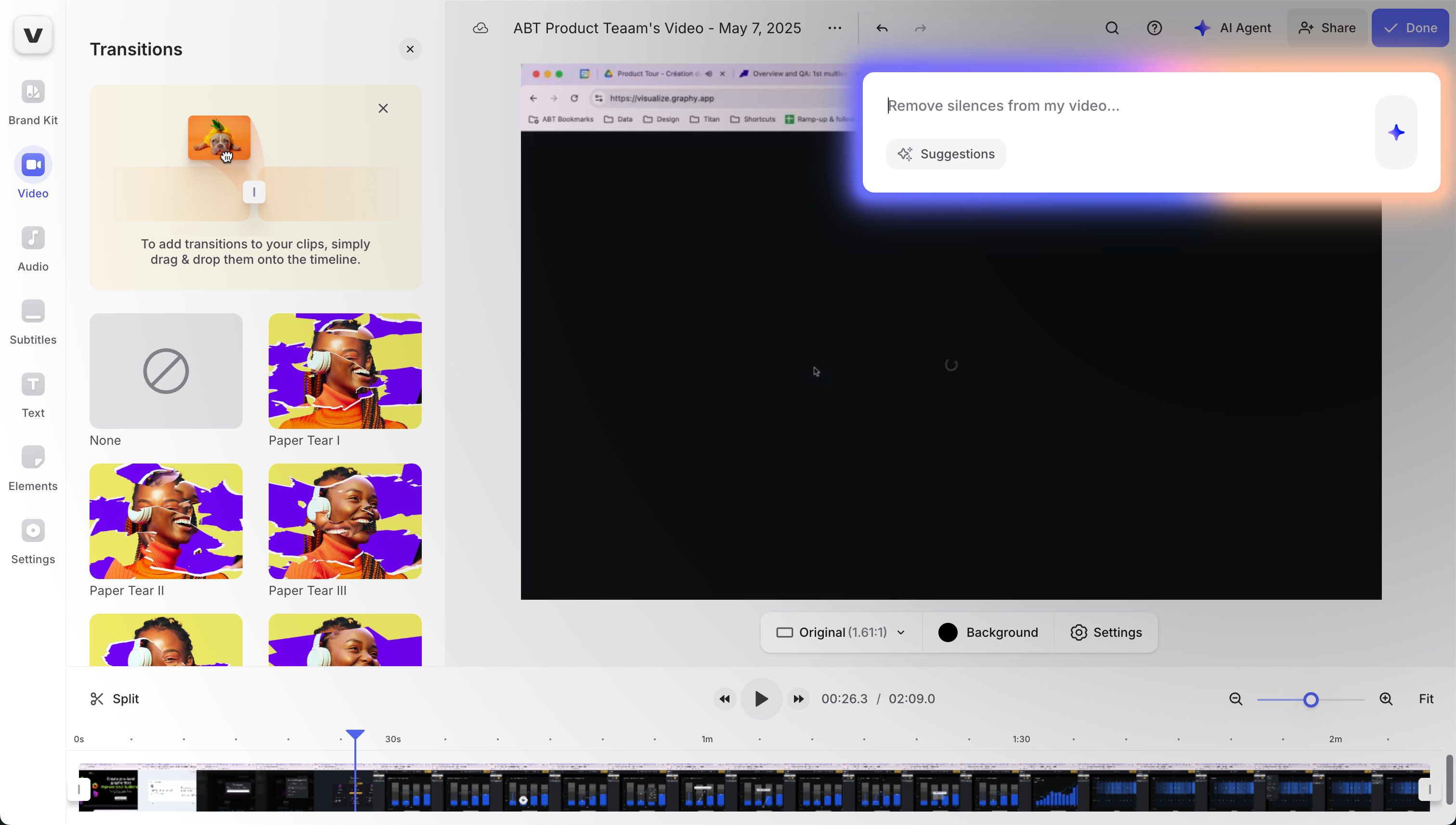Open the Brand Kit panel
Viewport: 1456px width, 825px height.
click(x=33, y=103)
